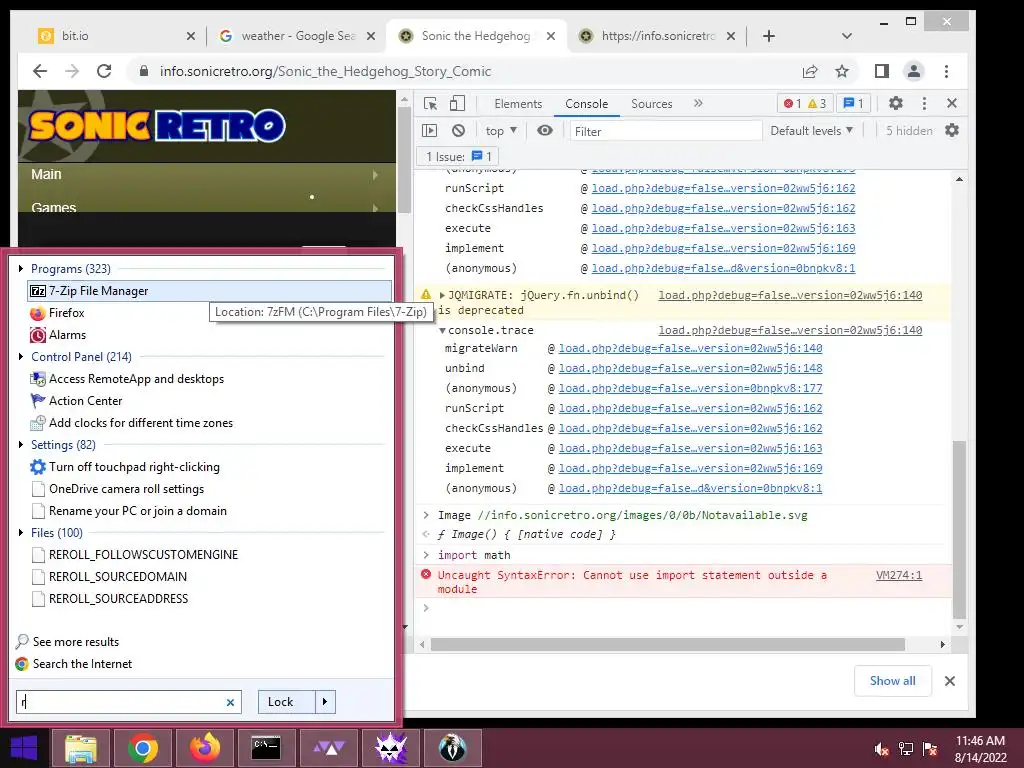Collapse the Control Panel (214) group
This screenshot has height=768, width=1024.
(21, 357)
